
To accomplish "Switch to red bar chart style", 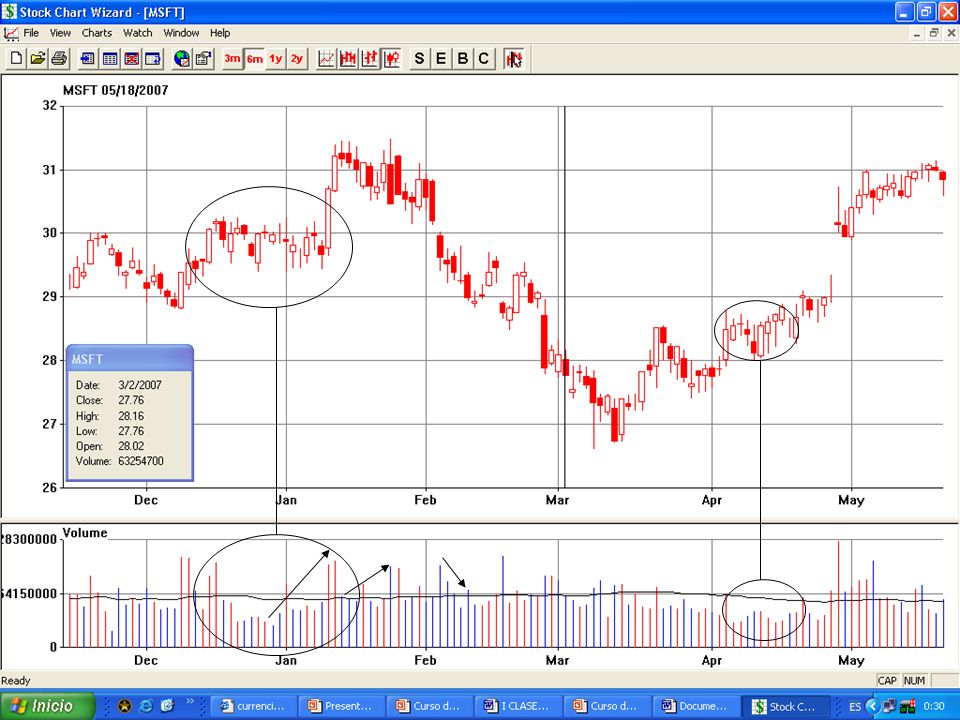I will tap(348, 59).
